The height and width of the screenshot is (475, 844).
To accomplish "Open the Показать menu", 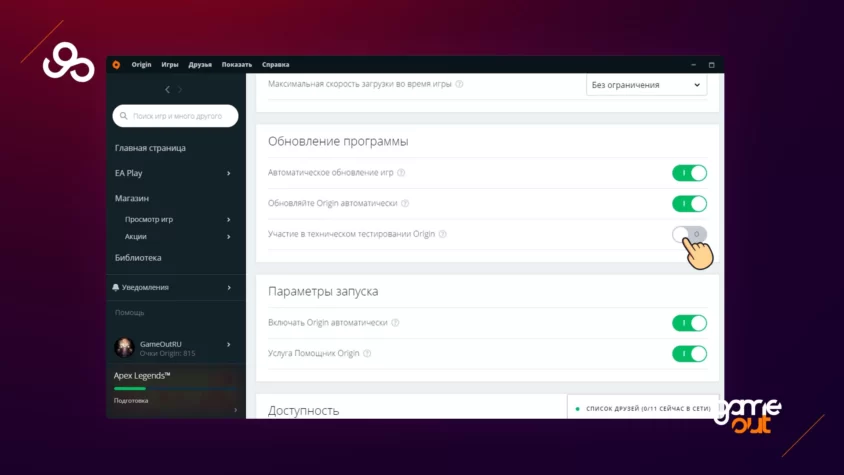I will point(237,65).
